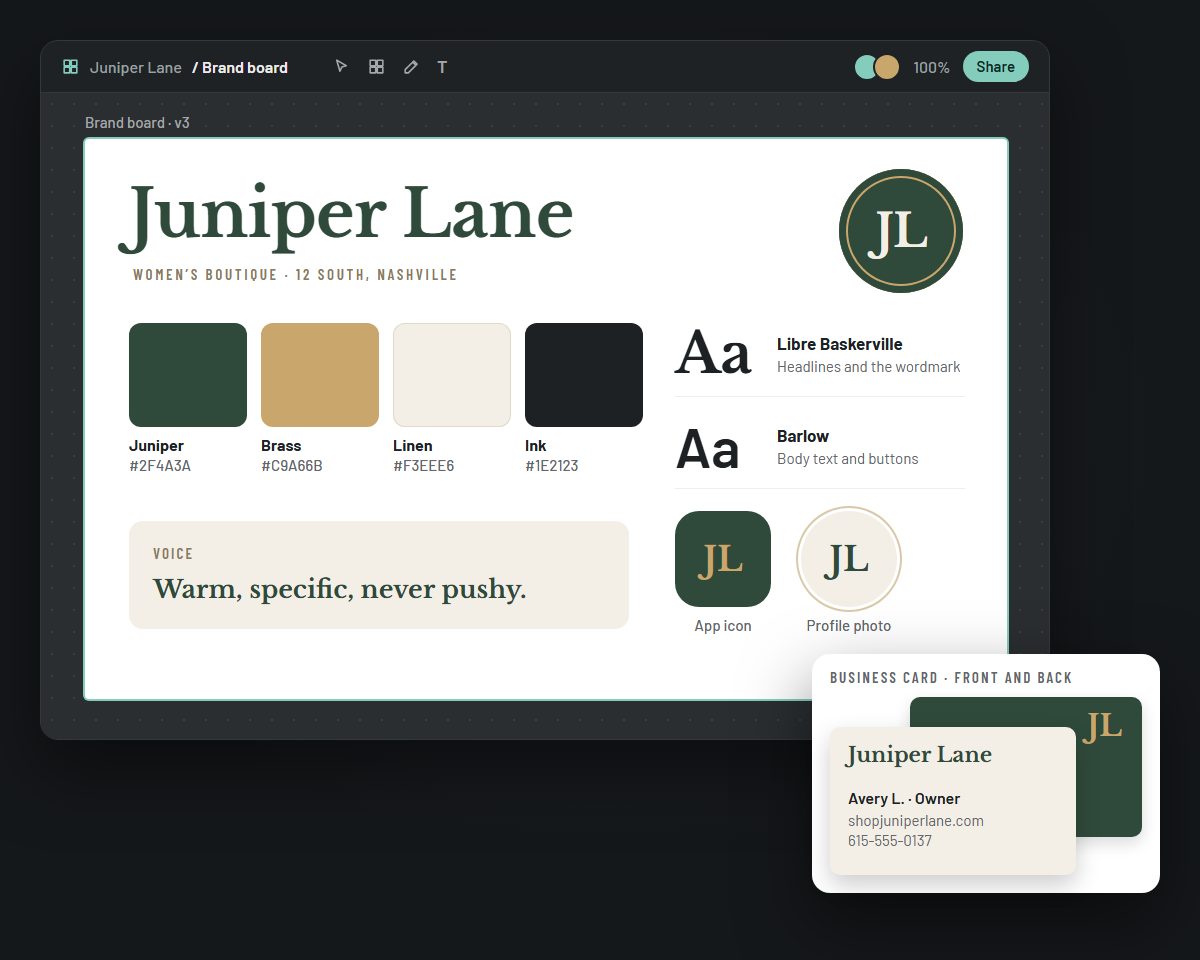Open the 100% zoom level

[x=931, y=68]
